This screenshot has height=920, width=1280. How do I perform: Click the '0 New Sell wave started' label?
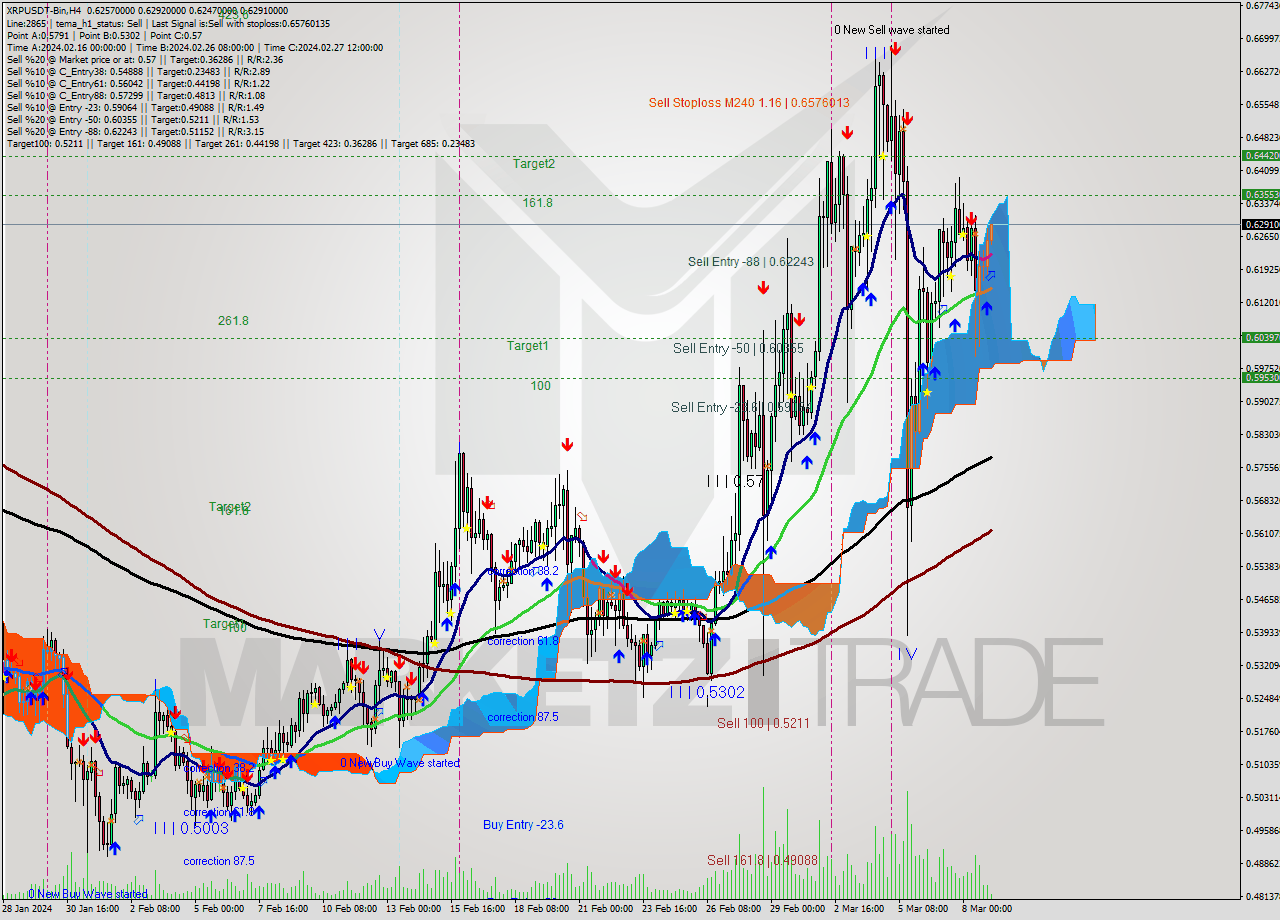coord(892,30)
